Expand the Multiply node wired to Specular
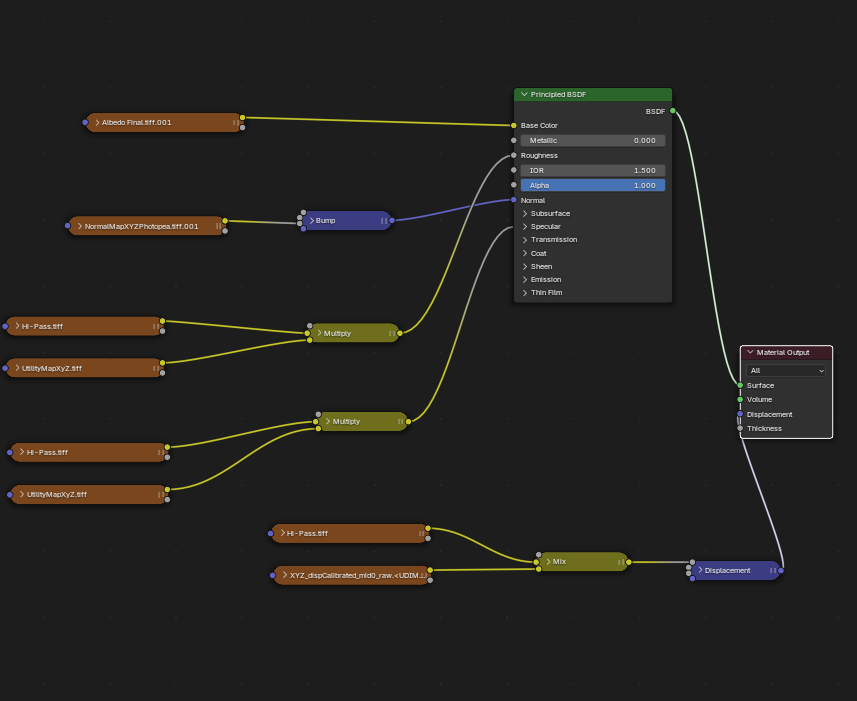This screenshot has height=701, width=857. [328, 421]
